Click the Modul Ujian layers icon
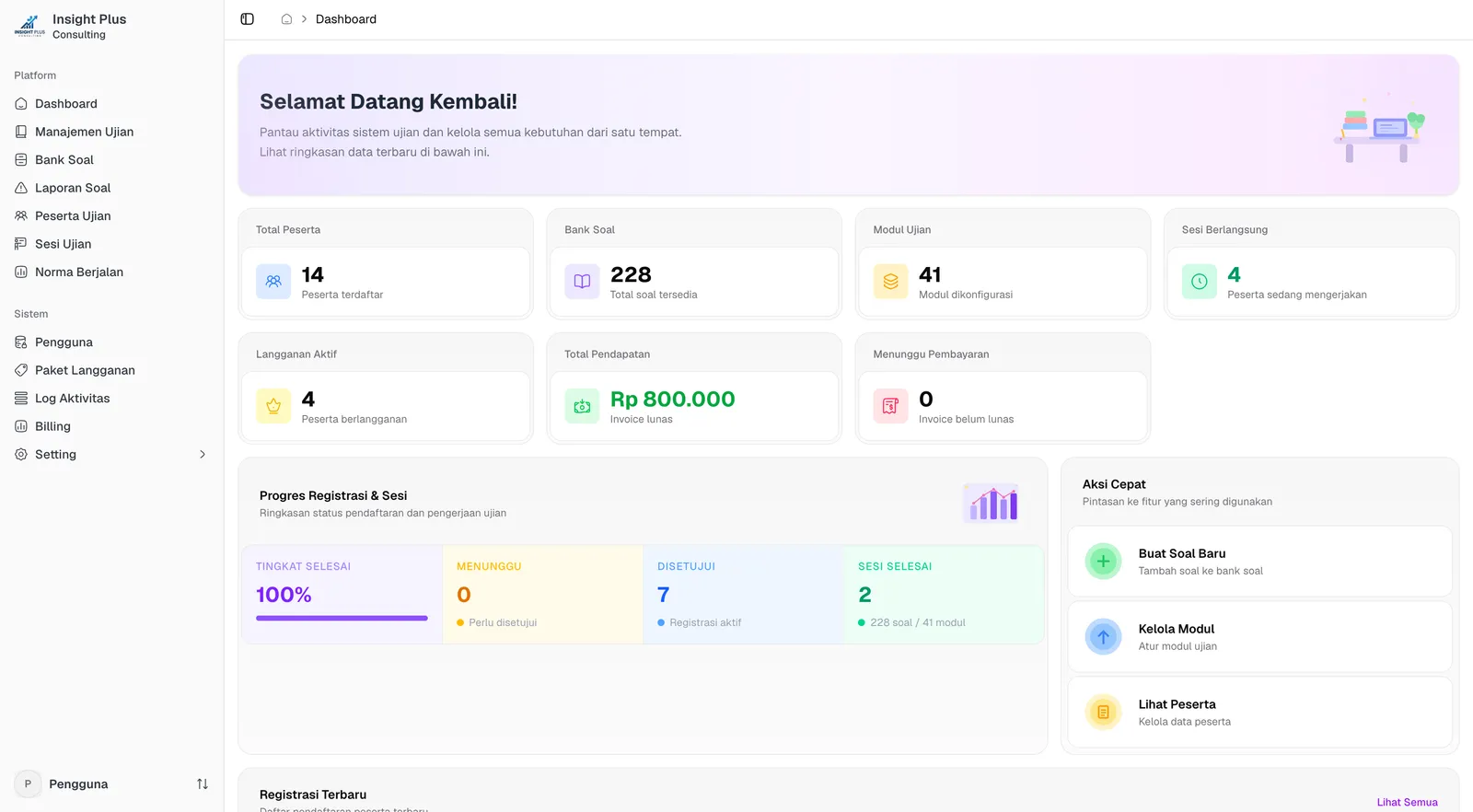The height and width of the screenshot is (812, 1473). tap(890, 282)
